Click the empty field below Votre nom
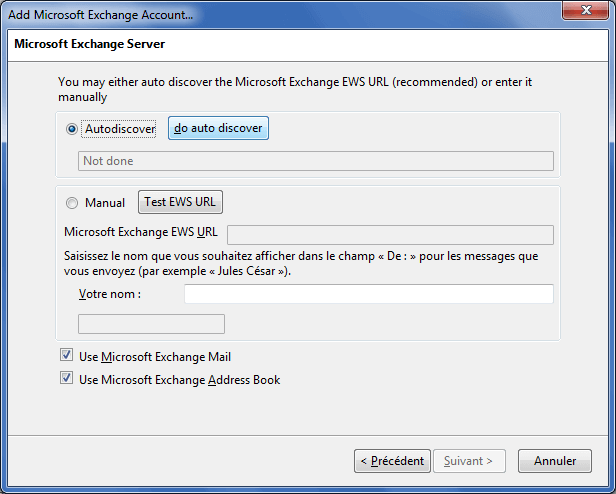The image size is (616, 494). click(151, 324)
